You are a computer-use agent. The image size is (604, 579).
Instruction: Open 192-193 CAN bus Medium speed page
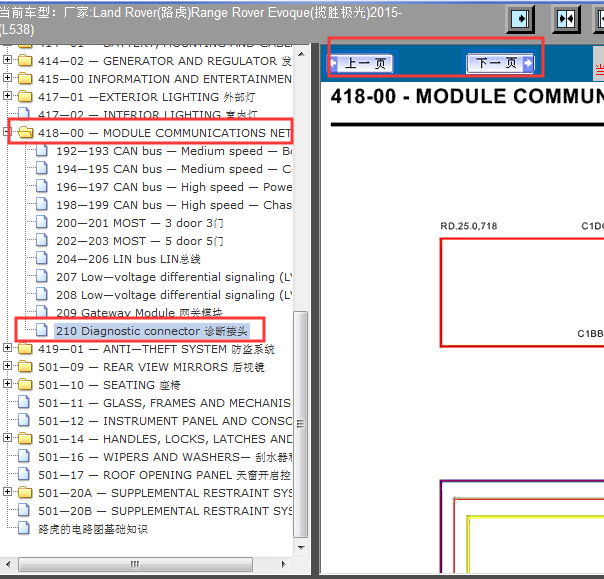174,151
